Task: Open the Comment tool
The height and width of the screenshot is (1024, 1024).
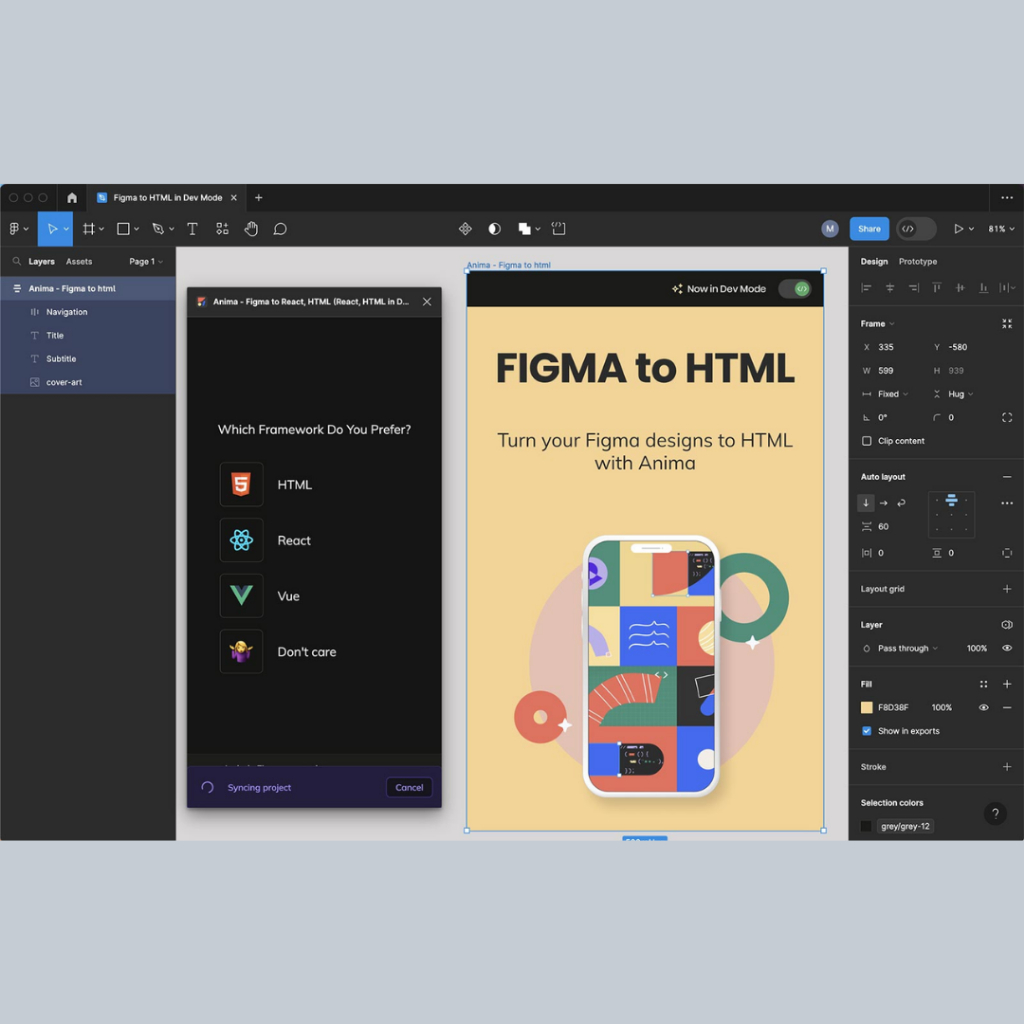Action: 280,229
